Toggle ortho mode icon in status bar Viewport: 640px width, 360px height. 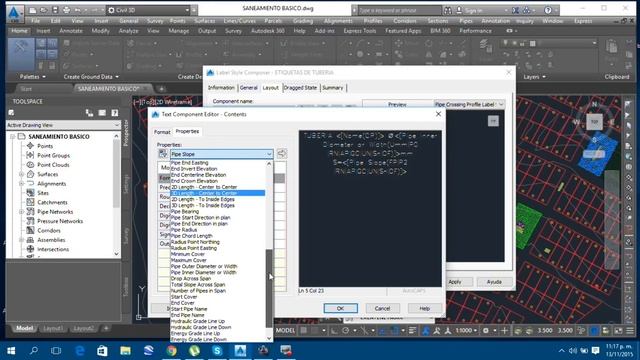(x=334, y=331)
